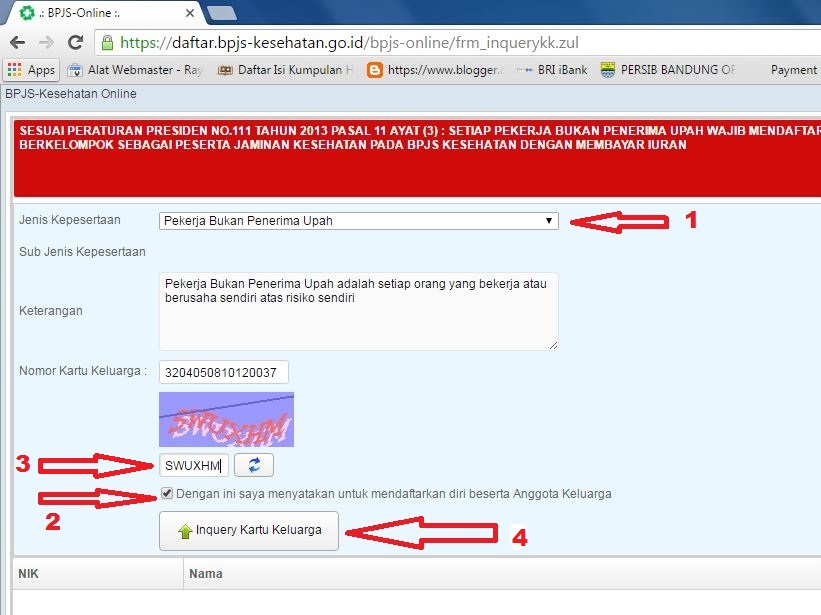
Task: Expand the Jenis Kepesertaan dropdown
Action: (x=359, y=221)
